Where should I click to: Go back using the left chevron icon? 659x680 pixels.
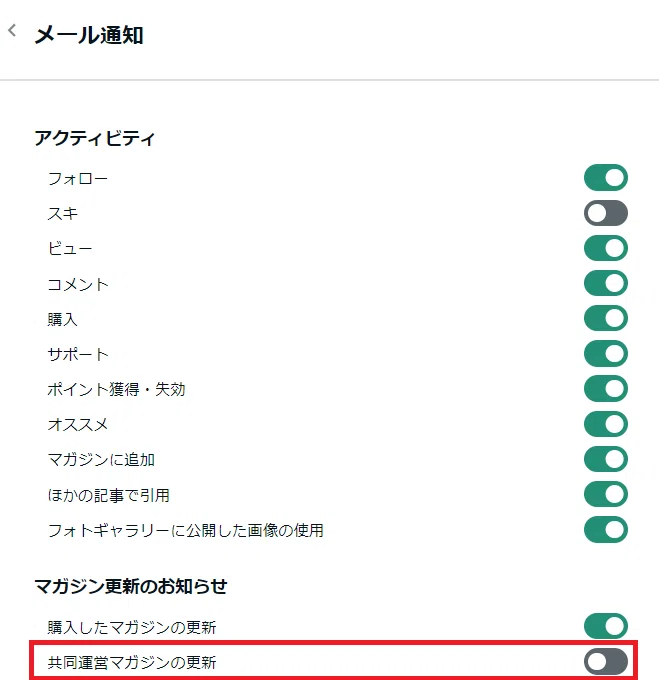[12, 30]
